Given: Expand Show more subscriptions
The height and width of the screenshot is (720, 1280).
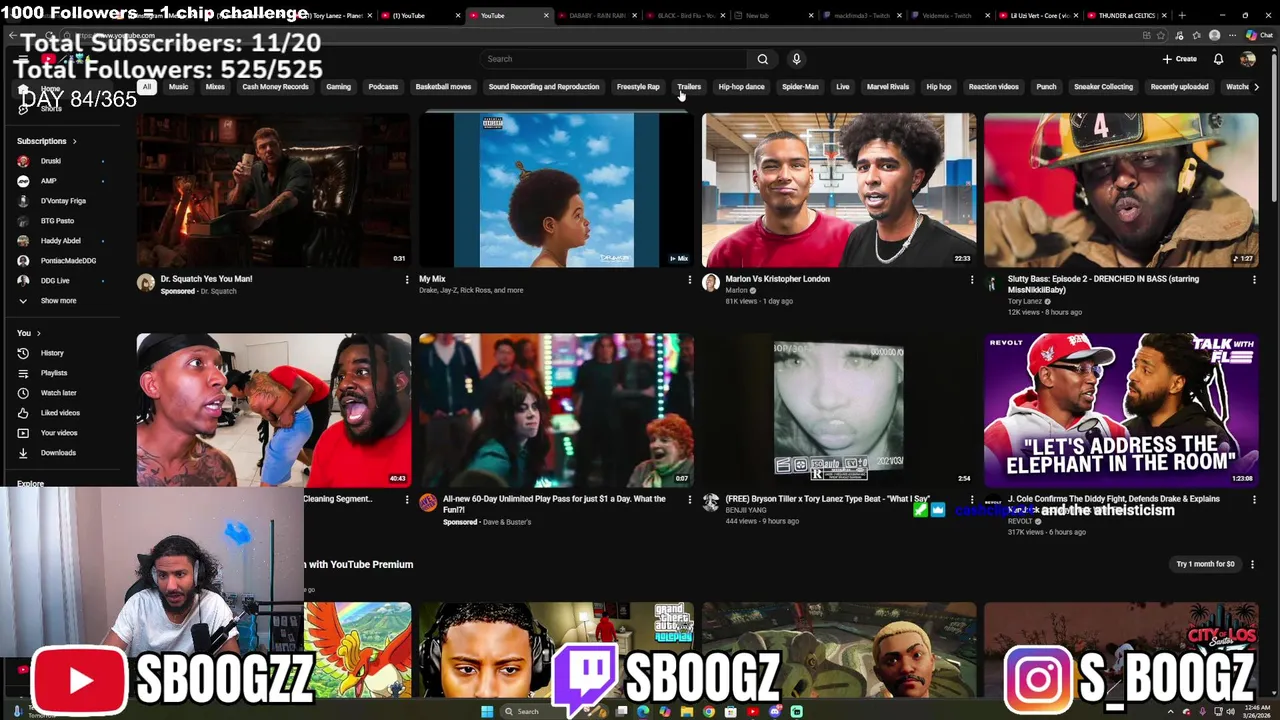Looking at the screenshot, I should pyautogui.click(x=58, y=301).
